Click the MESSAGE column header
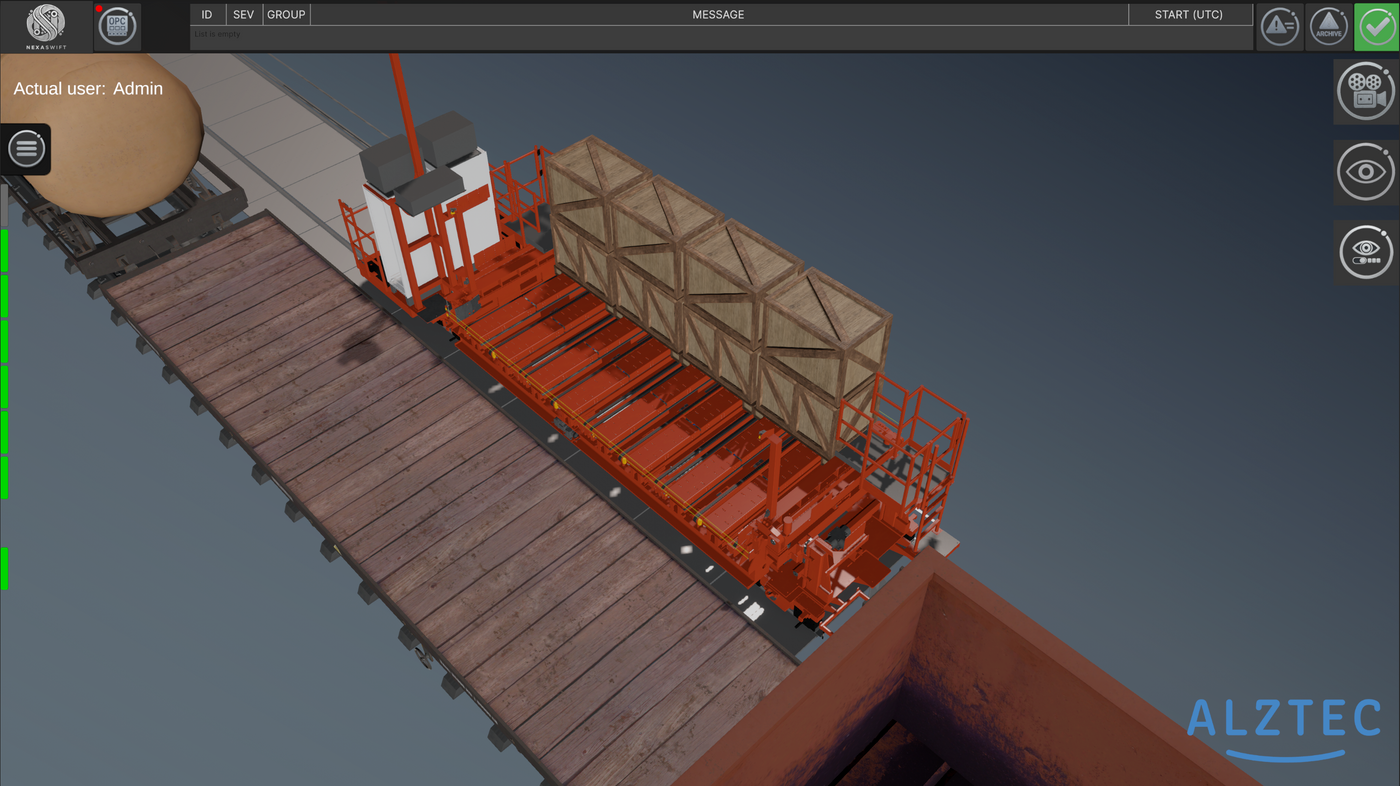Viewport: 1400px width, 786px height. [x=718, y=15]
